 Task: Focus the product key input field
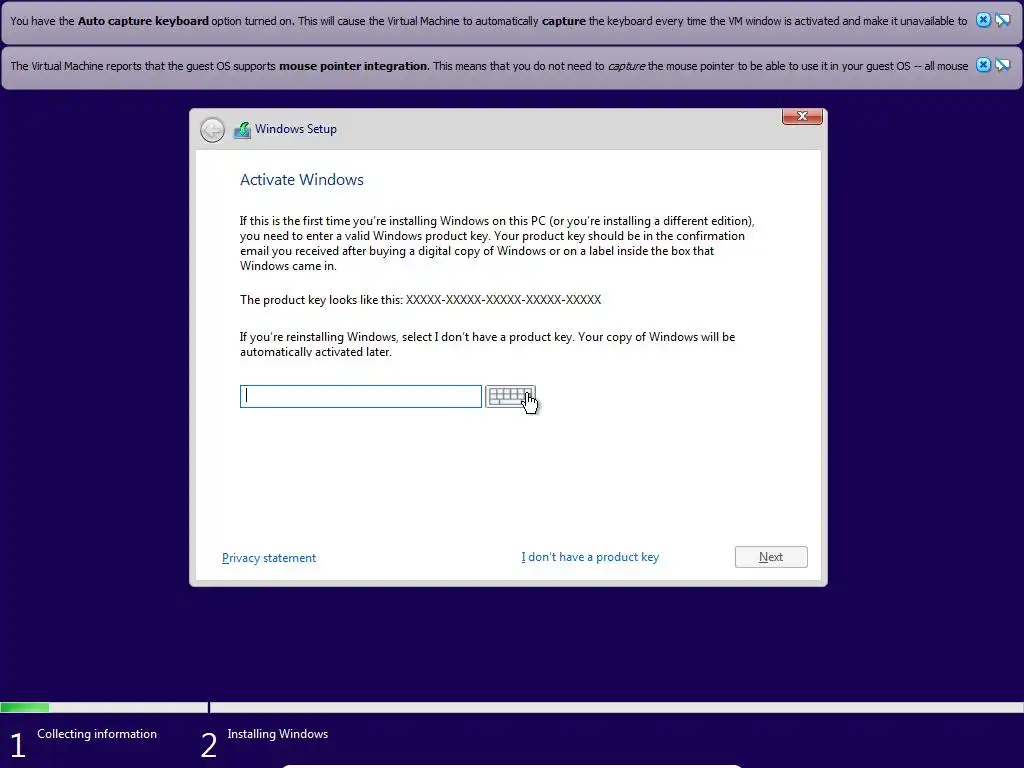[360, 396]
